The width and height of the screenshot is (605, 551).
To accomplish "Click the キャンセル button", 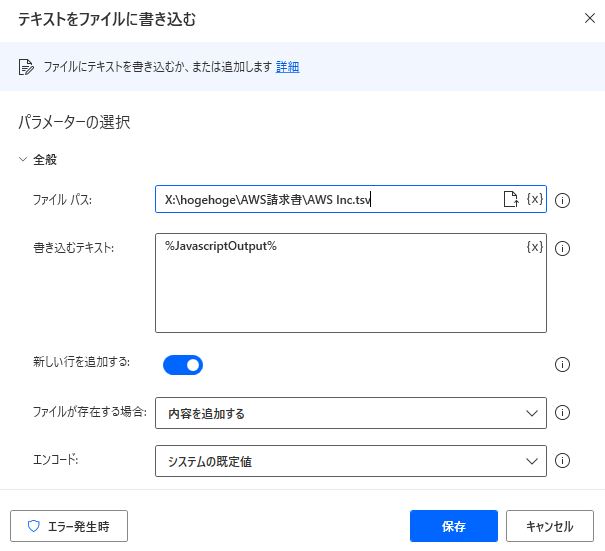I will tap(550, 526).
